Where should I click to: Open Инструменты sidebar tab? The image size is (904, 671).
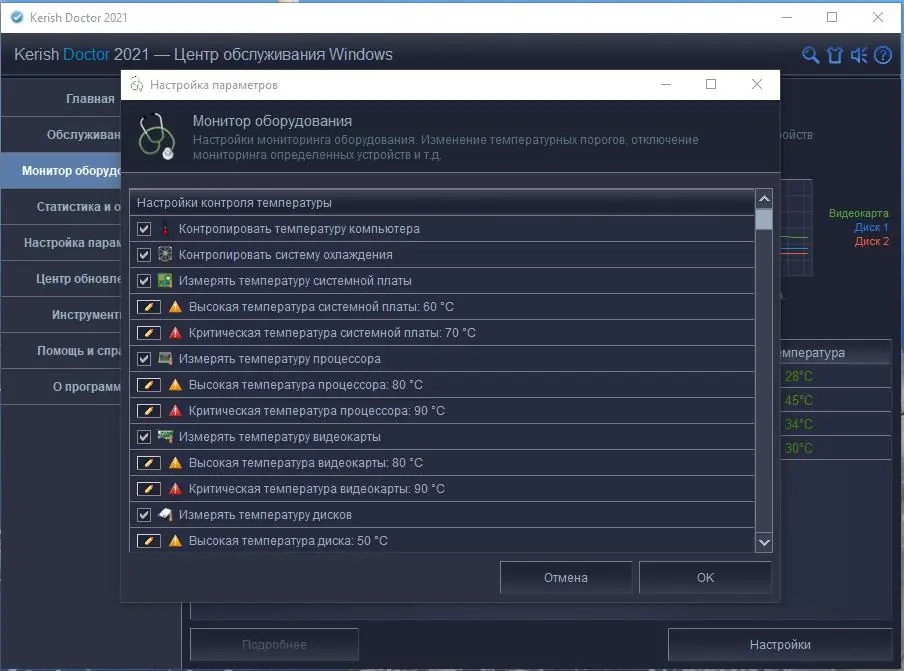click(x=61, y=315)
